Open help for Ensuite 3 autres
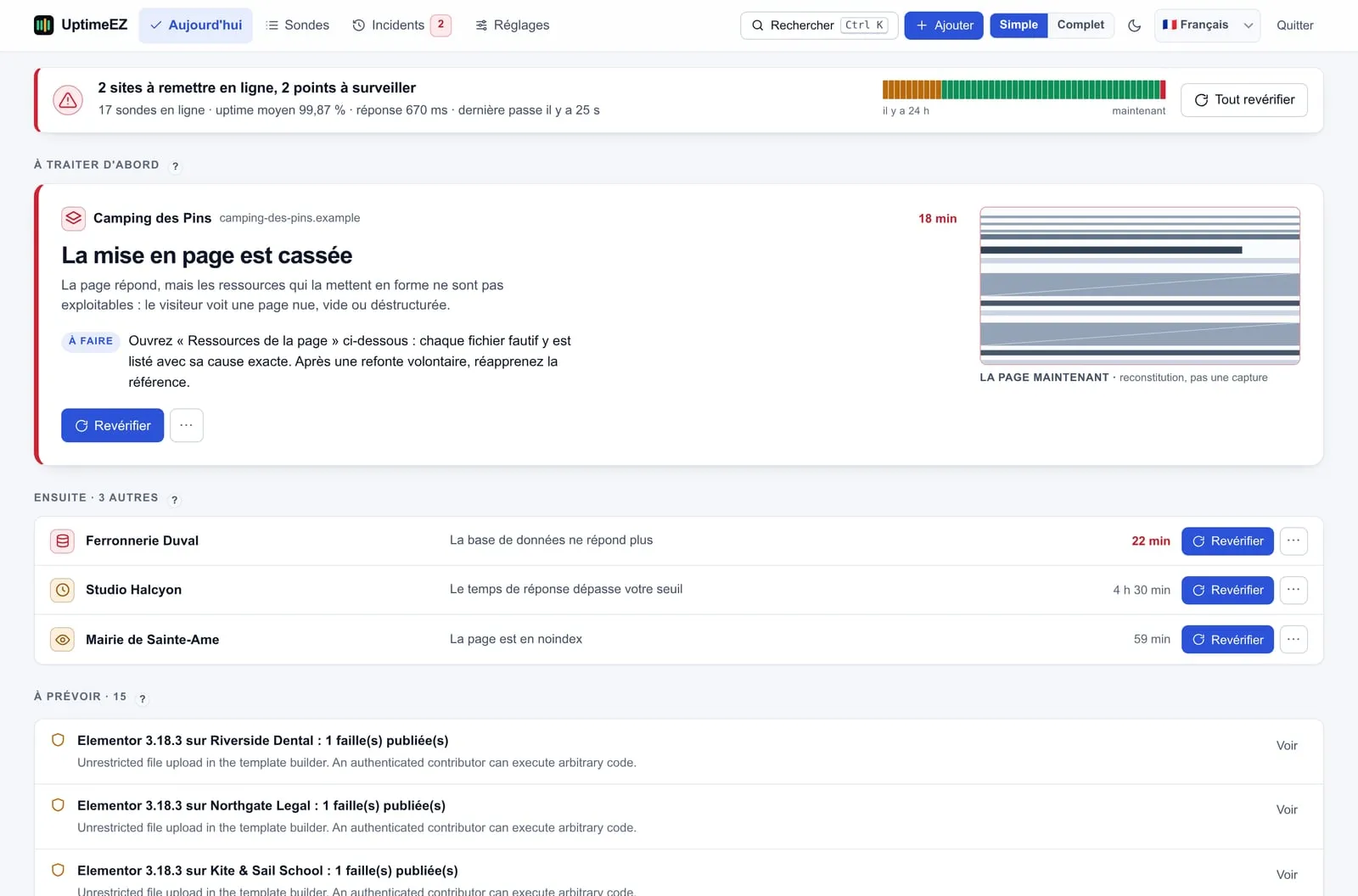 pos(175,500)
